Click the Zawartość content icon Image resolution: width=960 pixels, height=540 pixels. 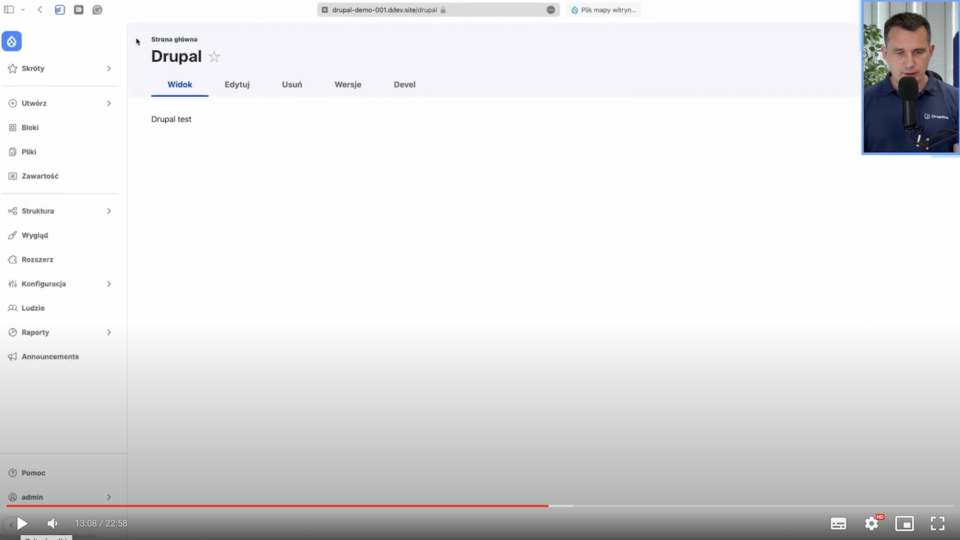coord(12,176)
